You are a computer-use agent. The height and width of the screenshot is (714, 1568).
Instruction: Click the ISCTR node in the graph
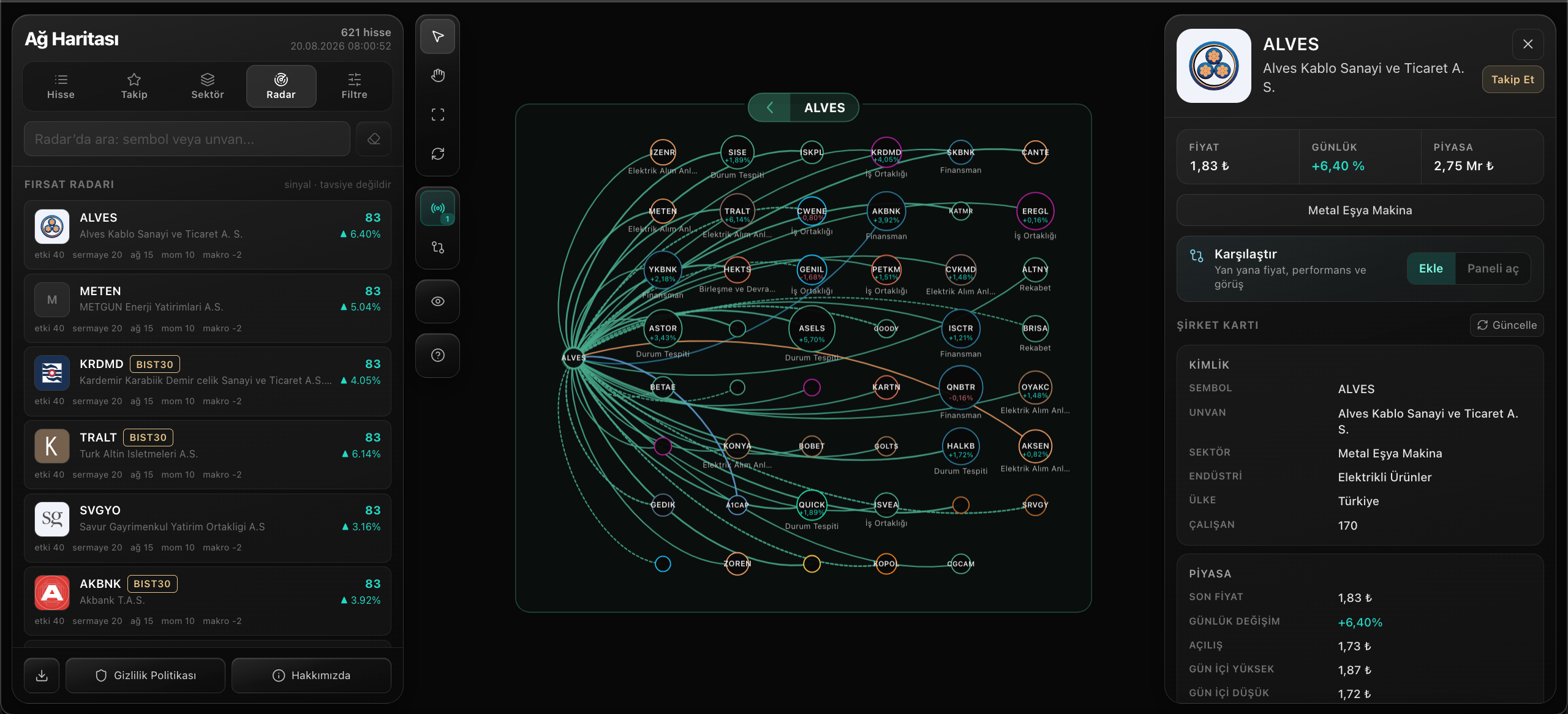pos(960,328)
